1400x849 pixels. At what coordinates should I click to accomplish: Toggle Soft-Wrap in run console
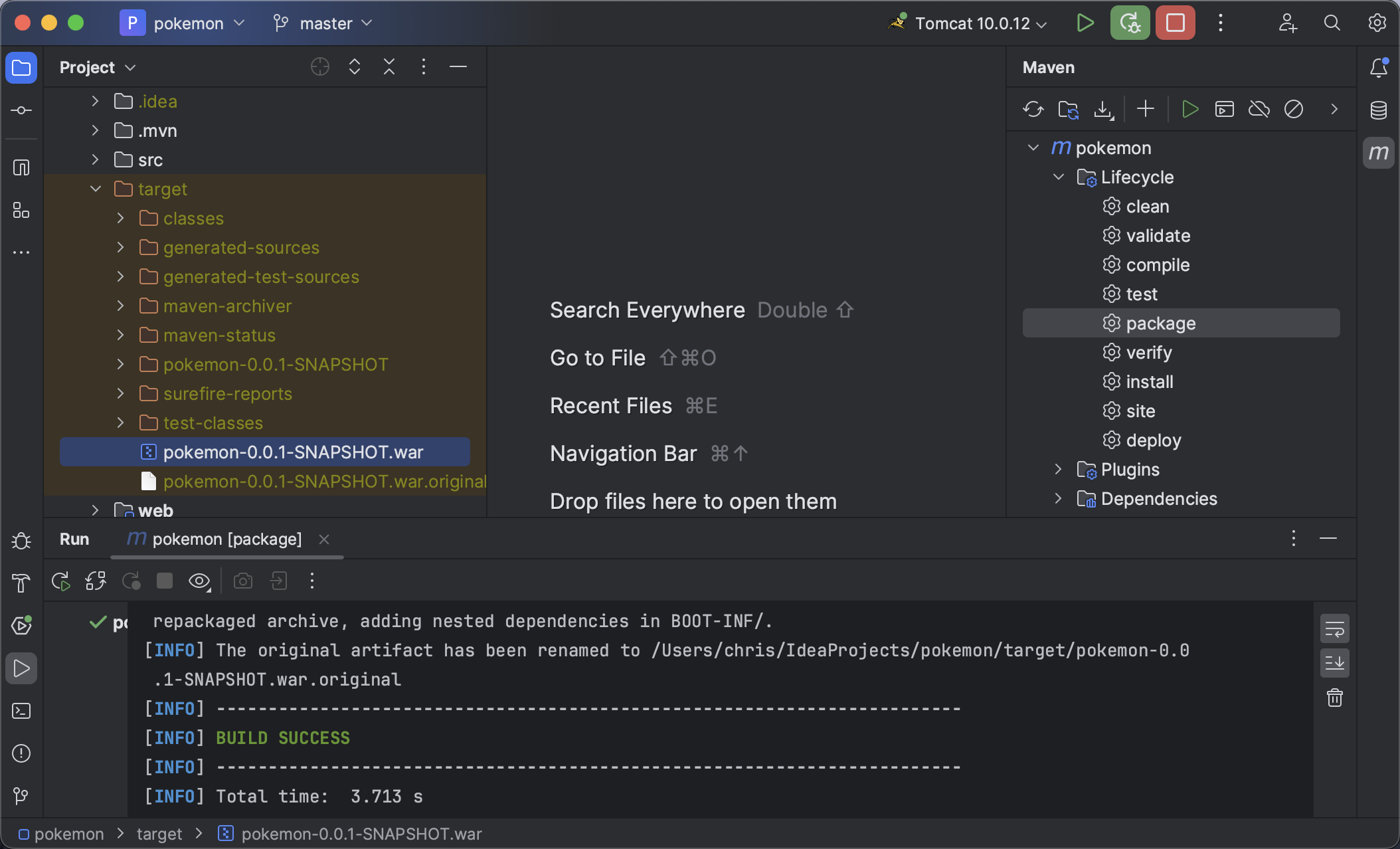[x=1334, y=628]
